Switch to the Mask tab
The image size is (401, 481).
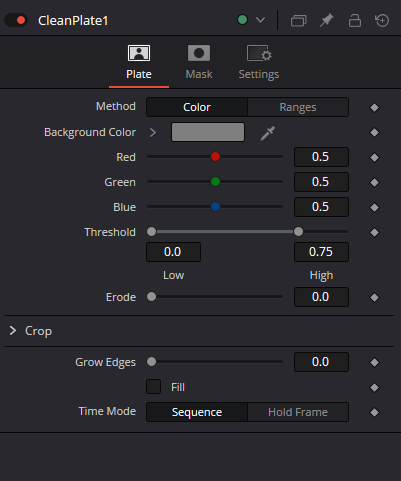point(199,63)
